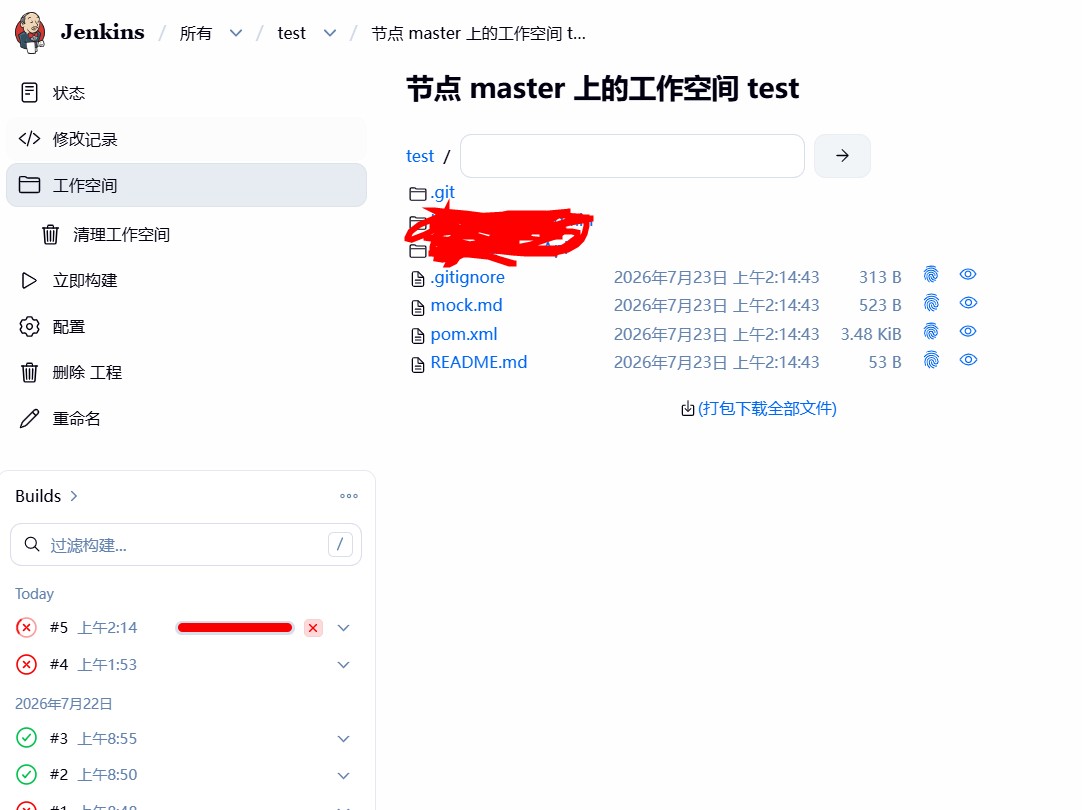
Task: Click the file icon beside README.md
Action: click(417, 364)
